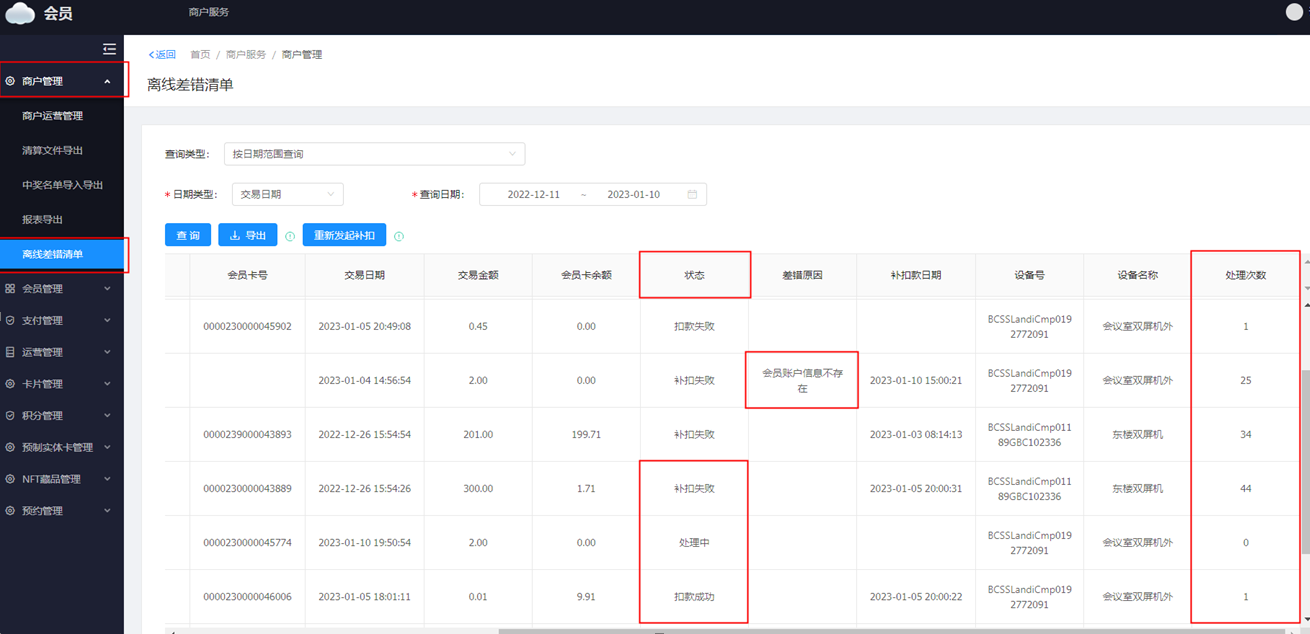Screen dimensions: 1310x634
Task: Select card number 0000239000043893 cell
Action: pos(247,434)
